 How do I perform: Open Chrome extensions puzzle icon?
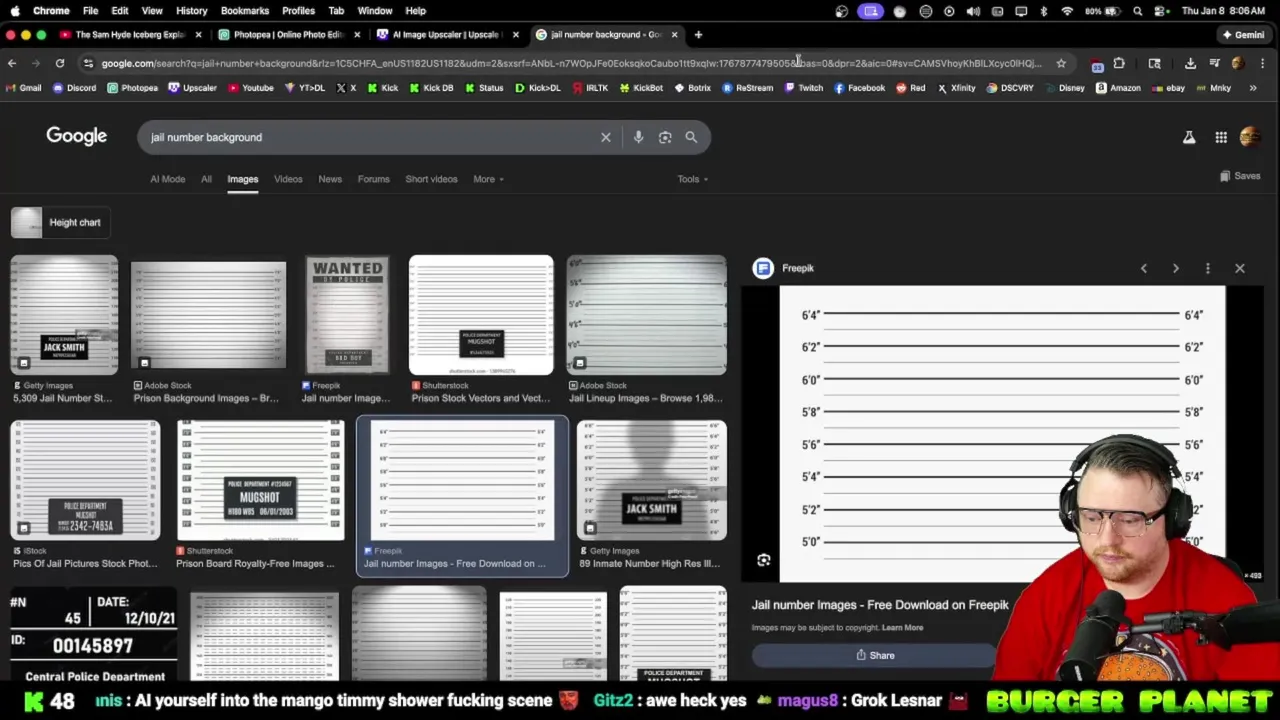click(x=1119, y=63)
